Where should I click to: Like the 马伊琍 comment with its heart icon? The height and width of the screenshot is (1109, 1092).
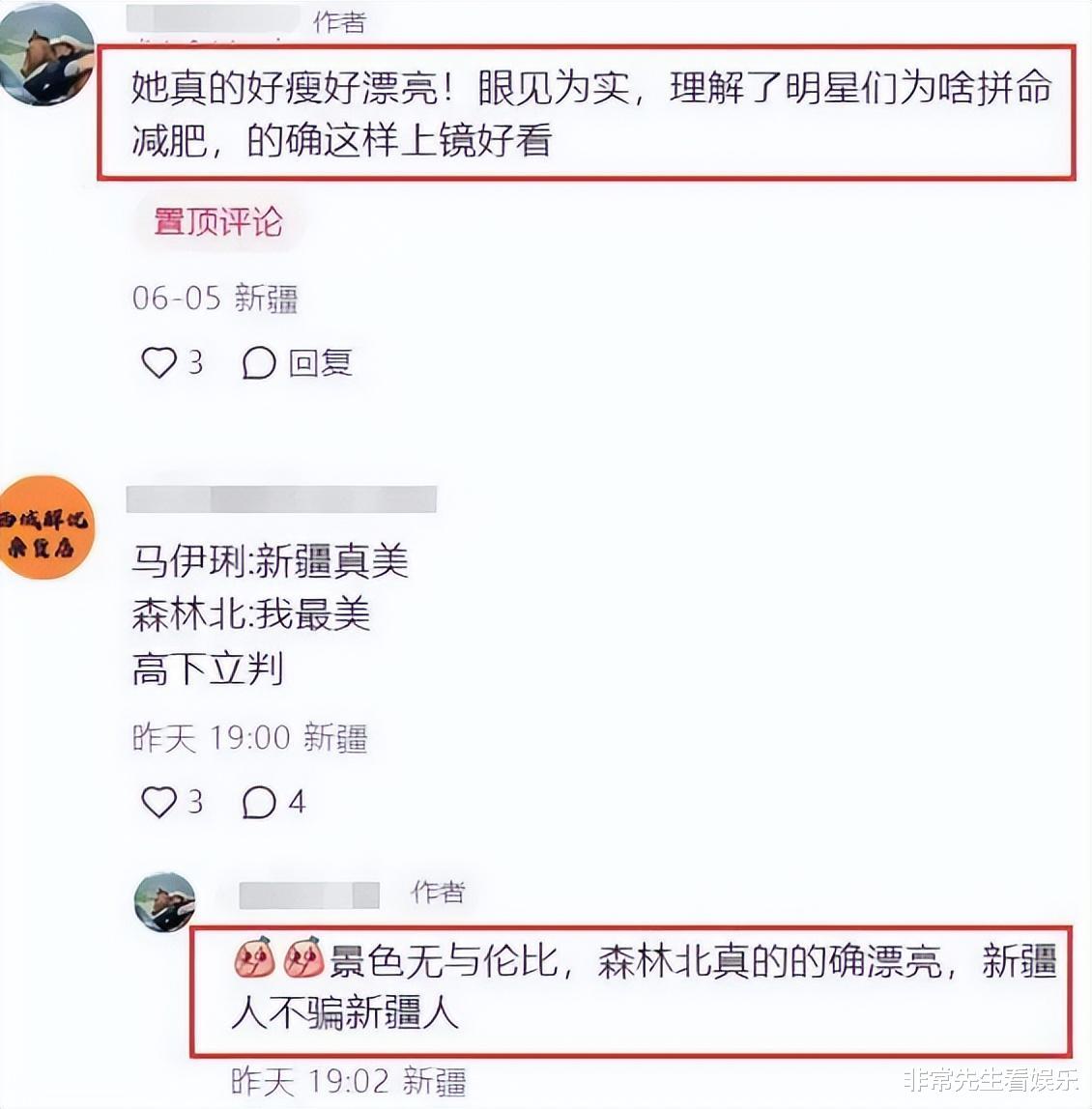pos(159,802)
